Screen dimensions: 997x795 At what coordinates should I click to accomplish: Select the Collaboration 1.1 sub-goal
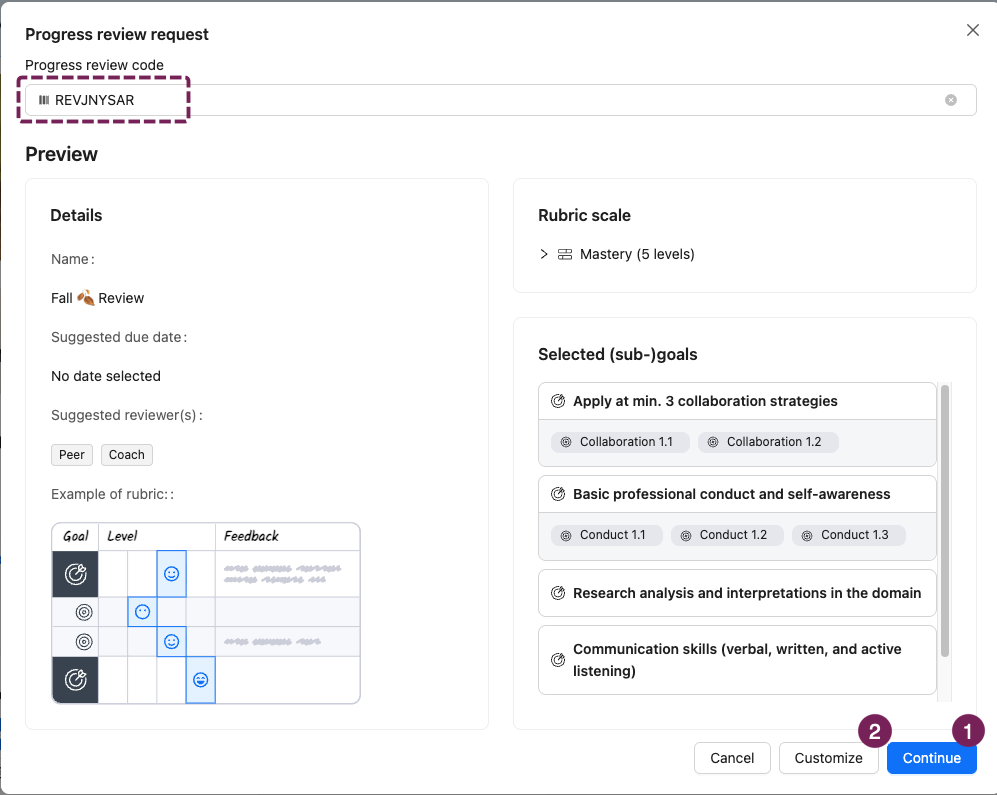(619, 442)
